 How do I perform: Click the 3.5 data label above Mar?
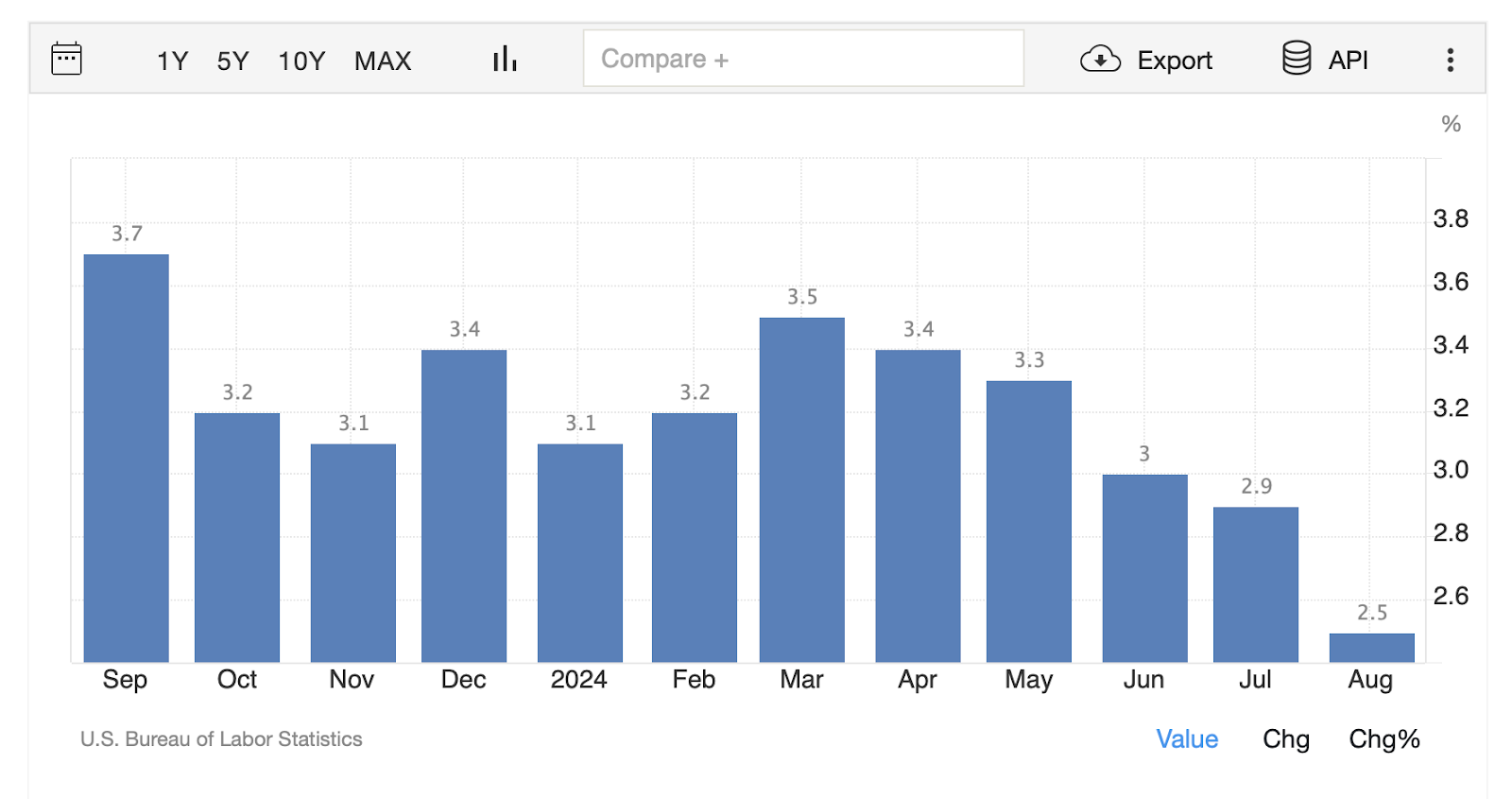click(802, 297)
